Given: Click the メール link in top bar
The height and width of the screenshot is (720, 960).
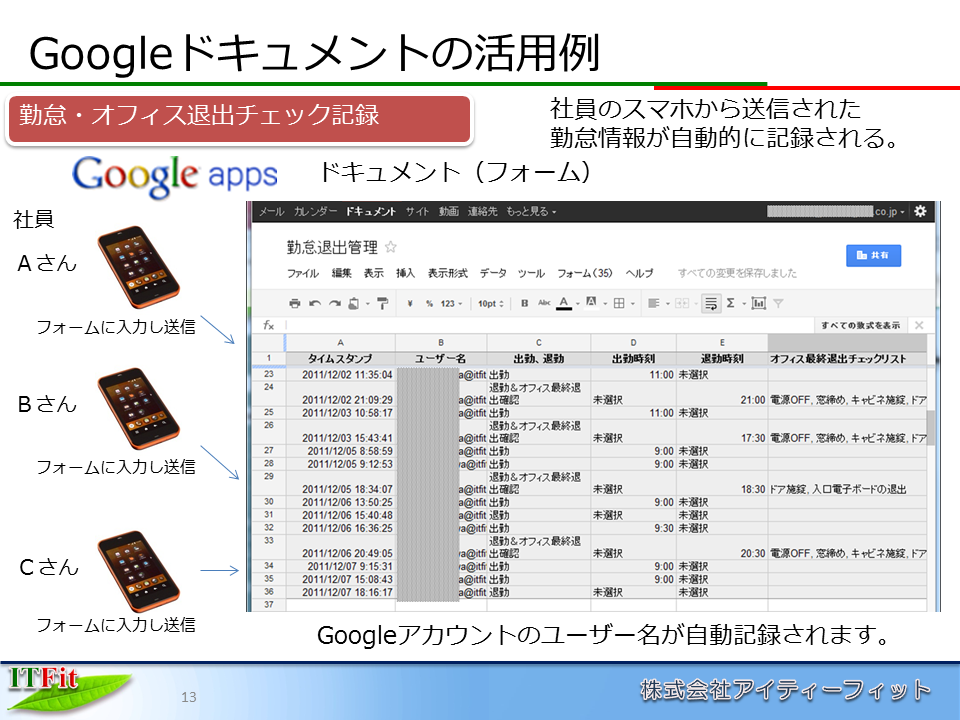Looking at the screenshot, I should [271, 211].
